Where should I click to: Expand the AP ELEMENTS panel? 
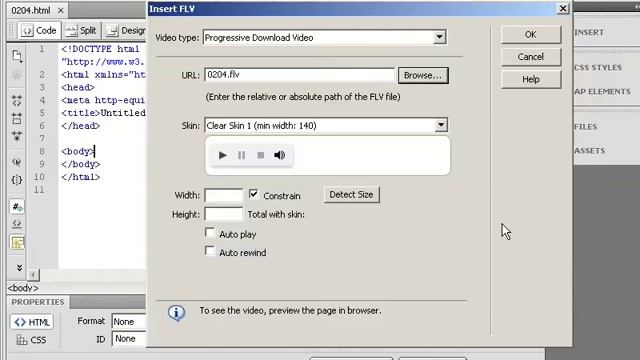(602, 91)
